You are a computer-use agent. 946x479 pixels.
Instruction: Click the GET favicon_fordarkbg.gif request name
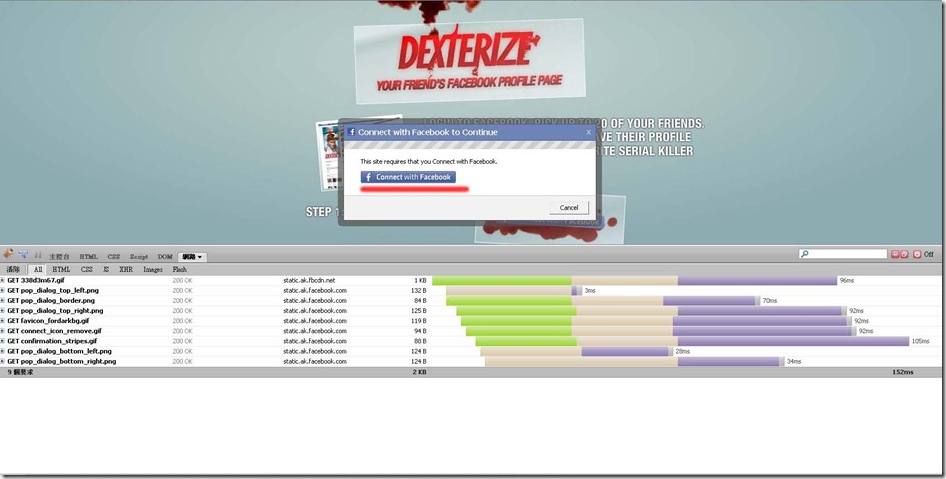click(x=48, y=321)
